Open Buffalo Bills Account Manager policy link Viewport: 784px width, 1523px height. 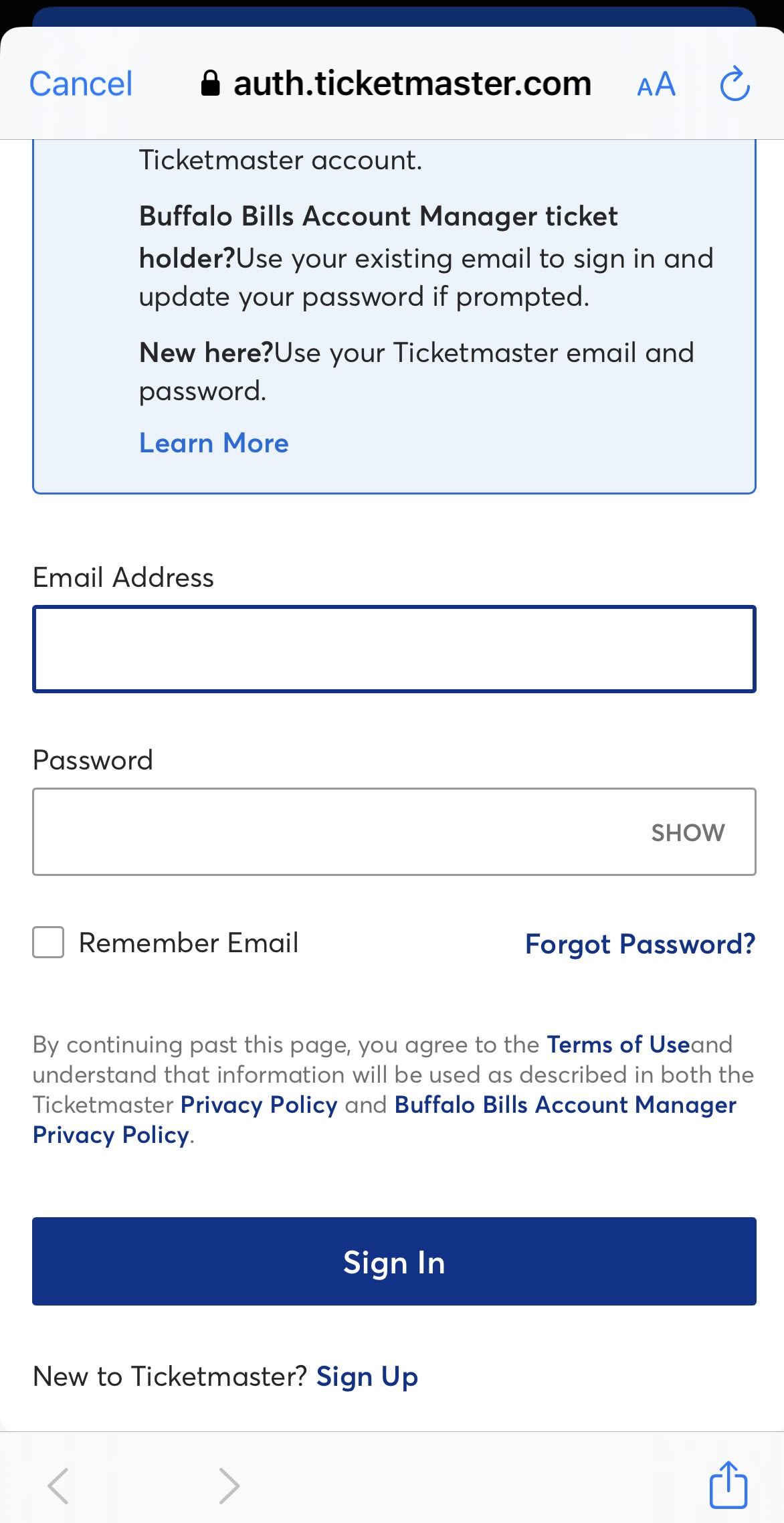(565, 1105)
